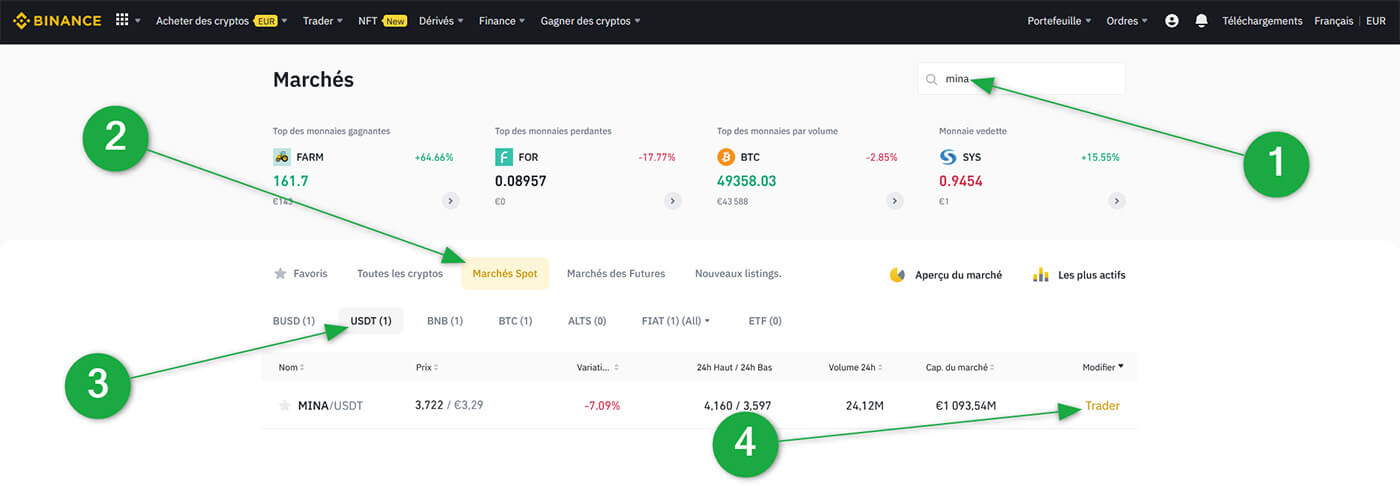Viewport: 1400px width, 486px height.
Task: Click the FOR price 0.08957
Action: point(521,181)
